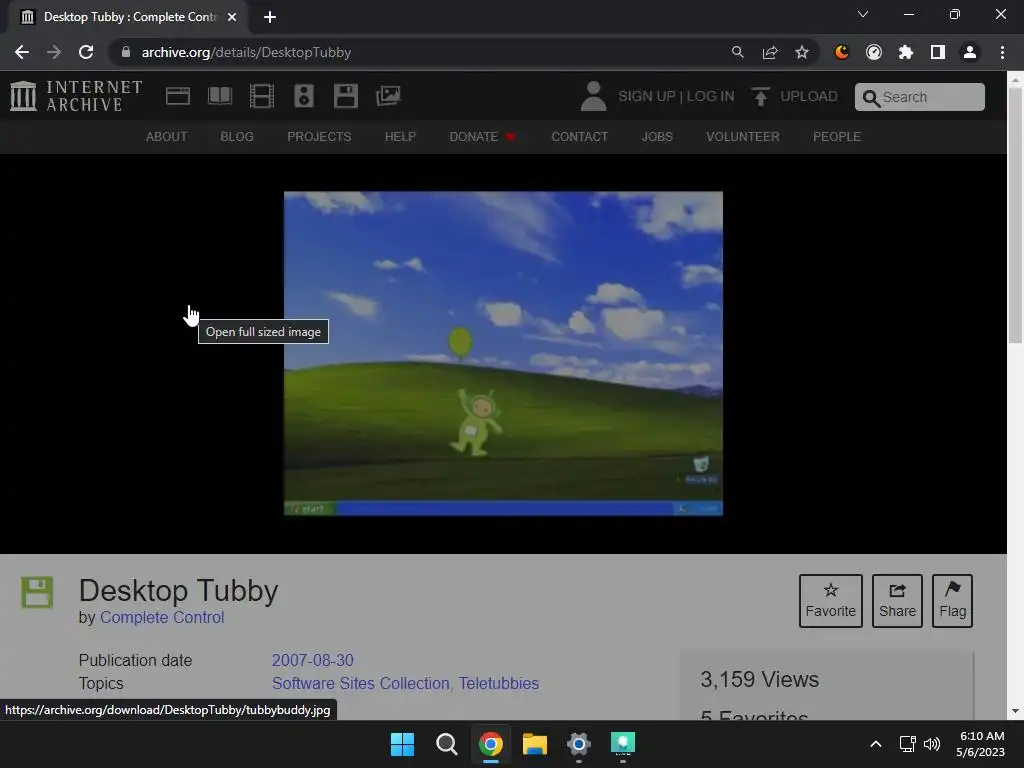The image size is (1024, 768).
Task: Open the volume tray icon
Action: tap(932, 744)
